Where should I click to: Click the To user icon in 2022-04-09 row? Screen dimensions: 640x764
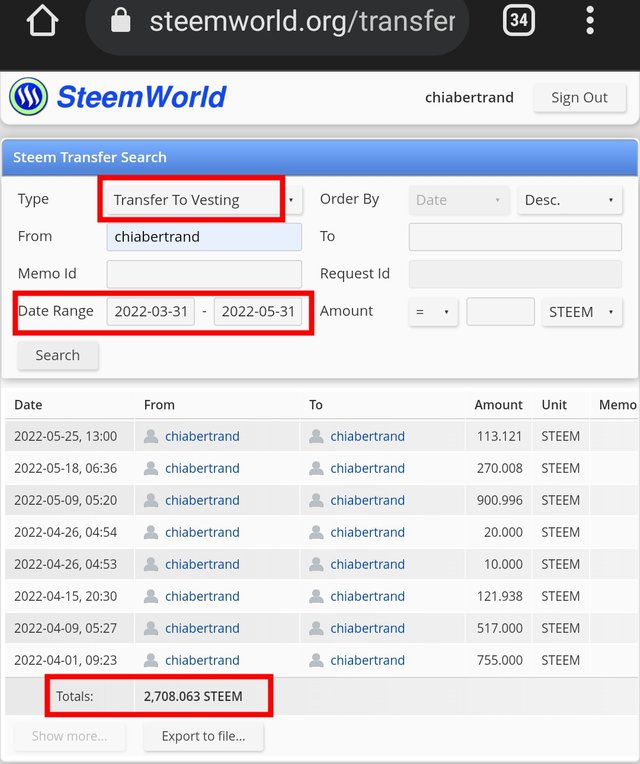(316, 628)
